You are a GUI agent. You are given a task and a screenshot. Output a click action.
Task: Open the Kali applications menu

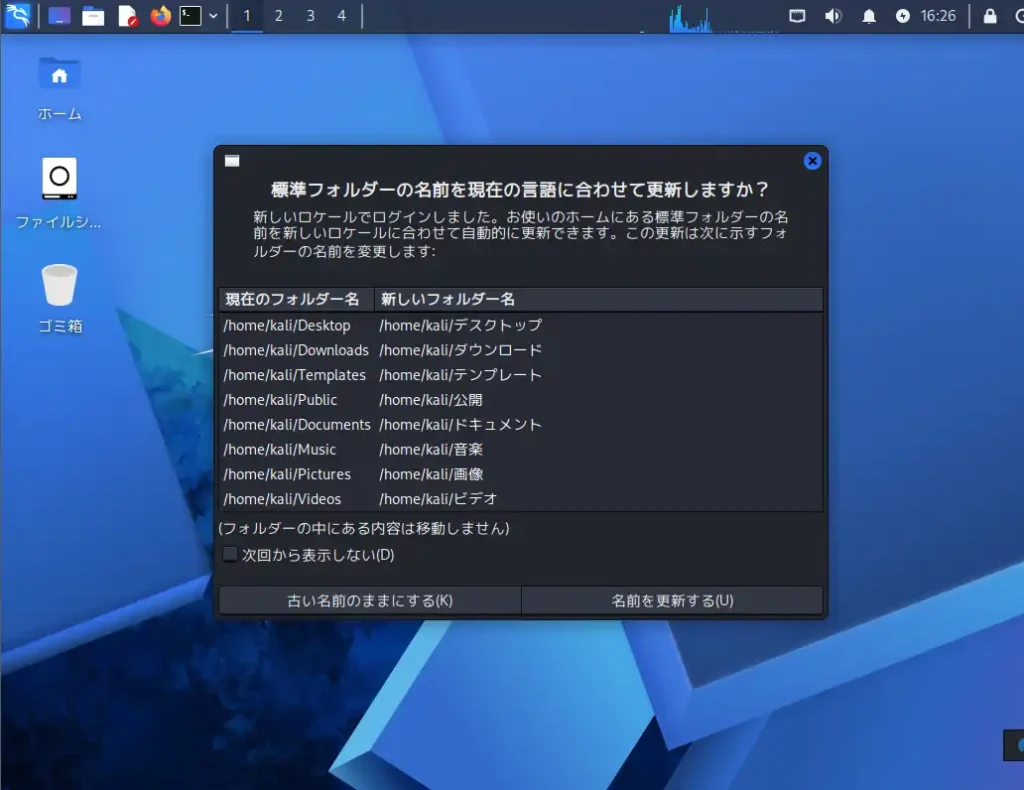pyautogui.click(x=16, y=16)
